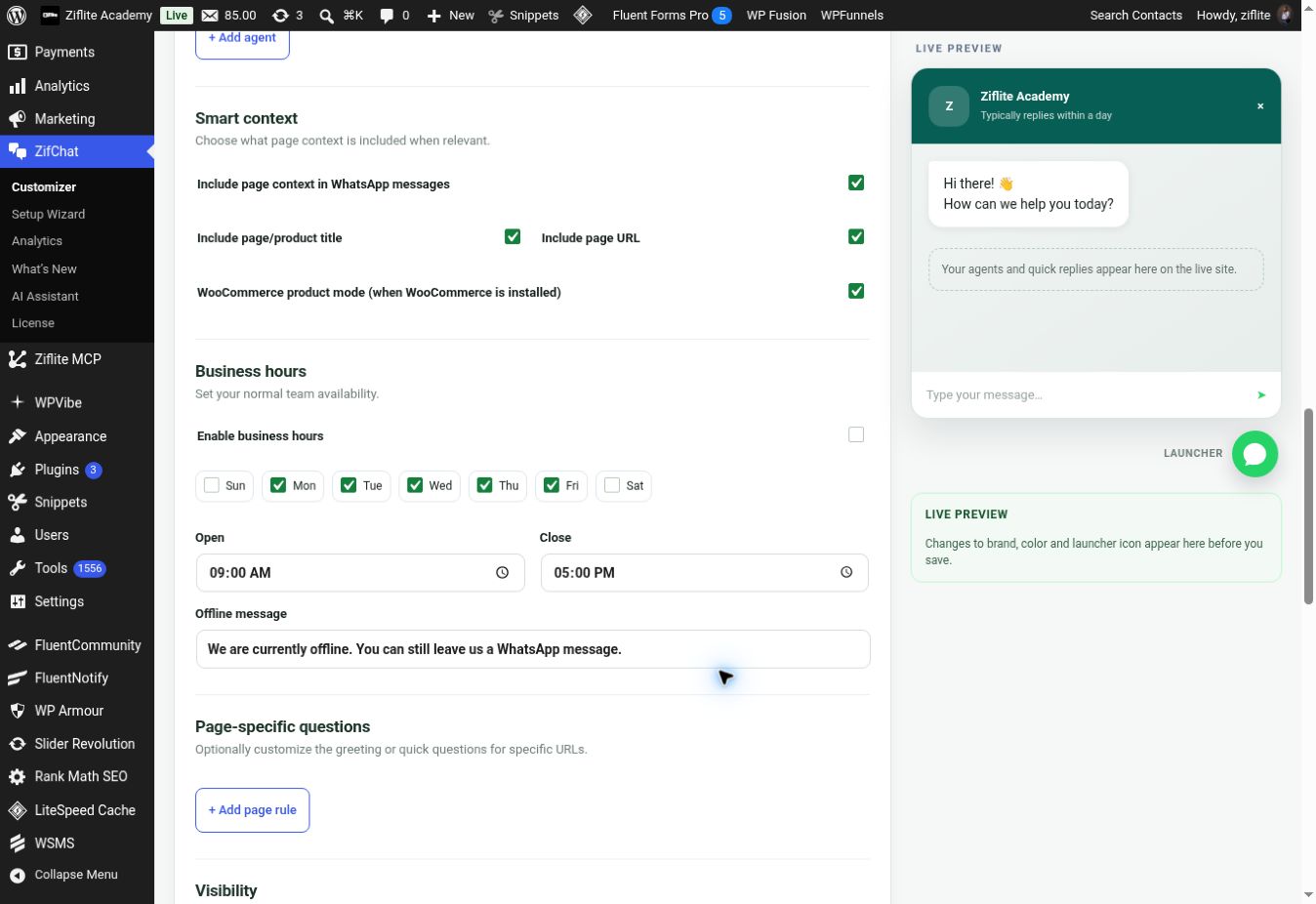
Task: Open FluentCommunity icon
Action: 18,645
